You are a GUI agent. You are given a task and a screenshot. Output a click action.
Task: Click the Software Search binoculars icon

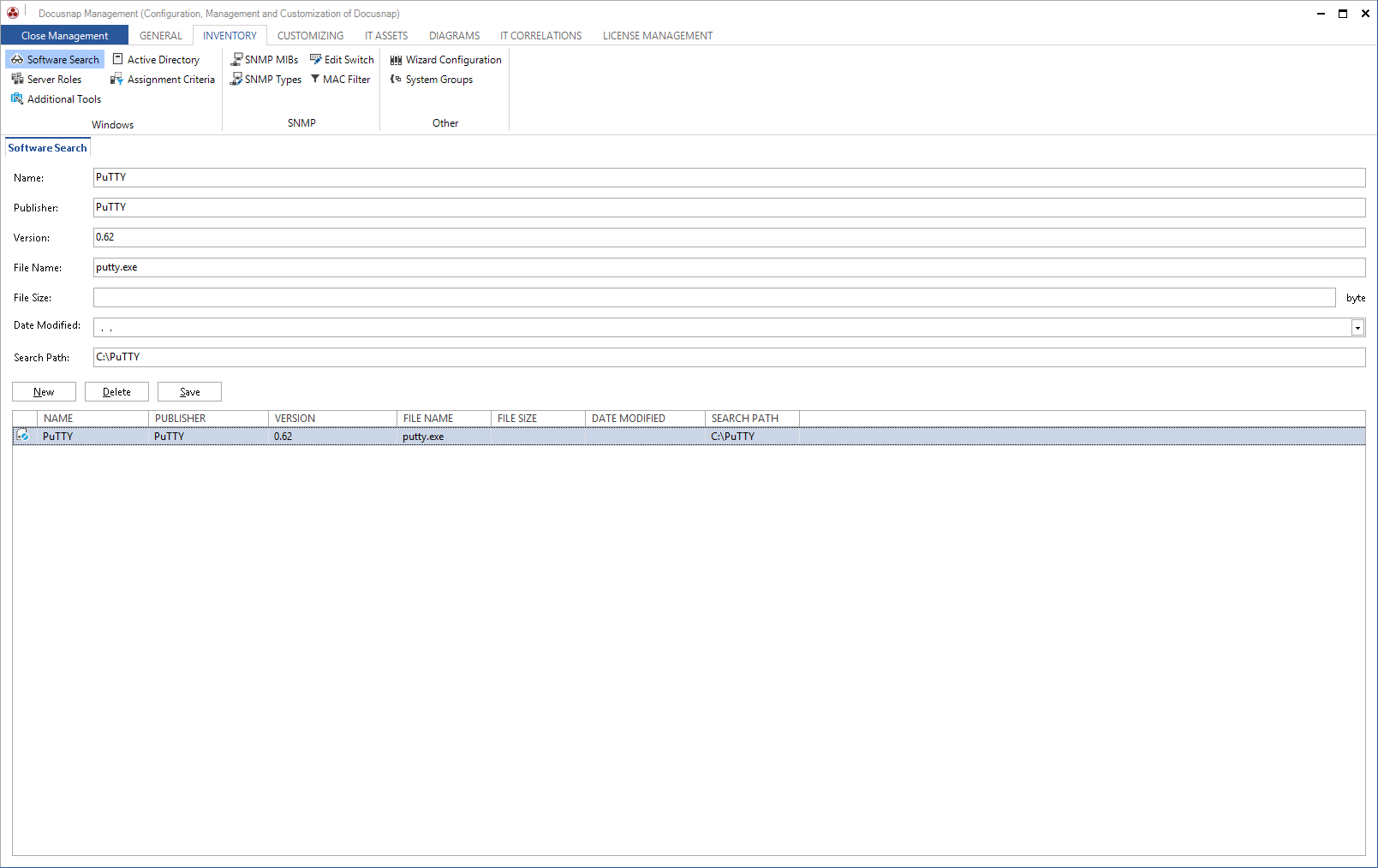(17, 59)
